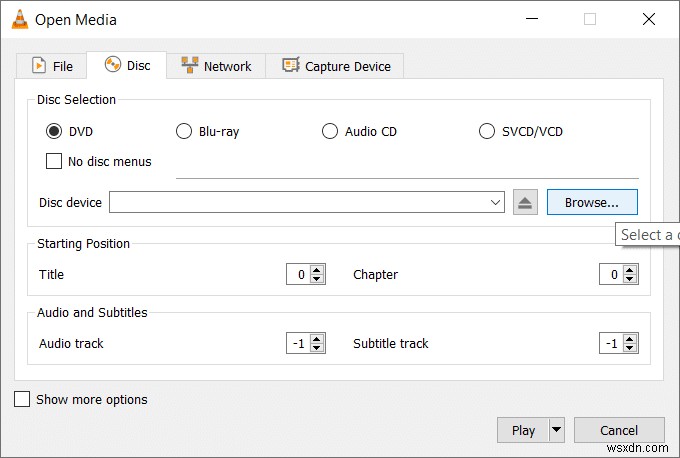Switch to the Disc tab
The width and height of the screenshot is (680, 458).
click(127, 66)
